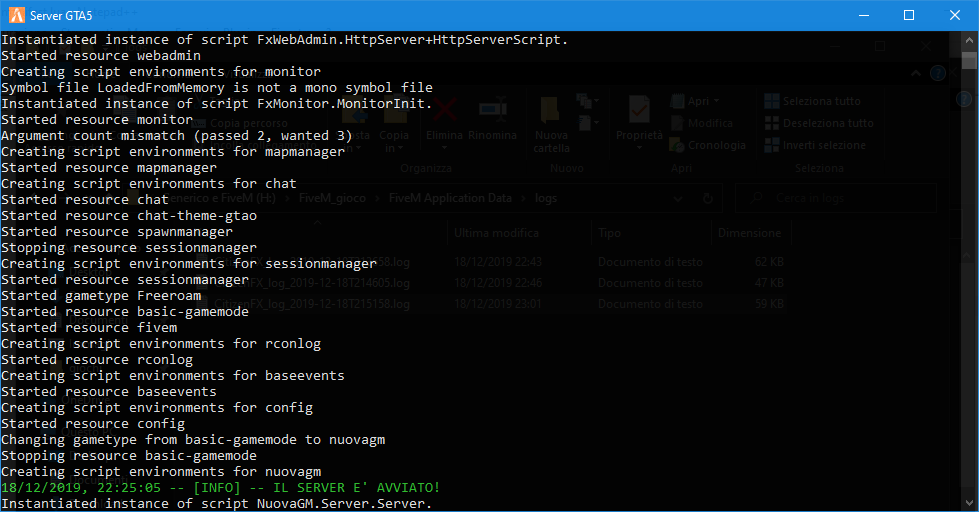This screenshot has height=512, width=979.
Task: Click the FiveM_gioco breadcrumb segment
Action: (x=332, y=198)
